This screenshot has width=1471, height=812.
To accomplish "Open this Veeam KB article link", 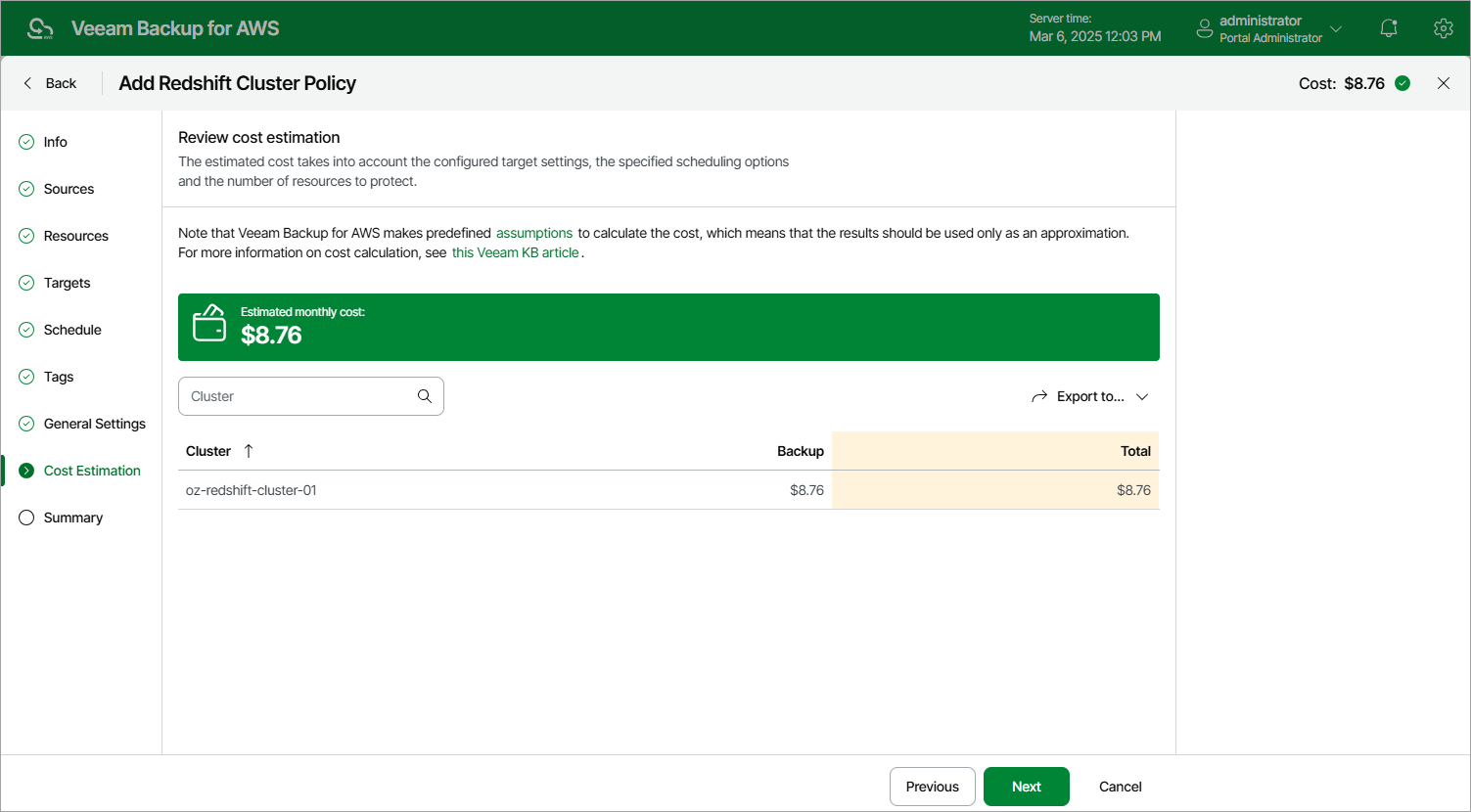I will (516, 252).
